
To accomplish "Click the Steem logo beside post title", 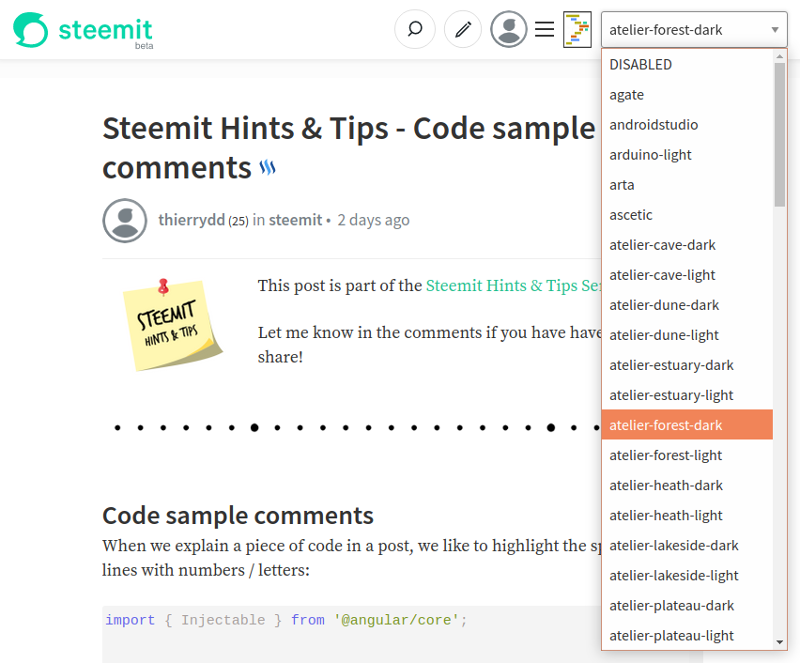I will click(268, 168).
